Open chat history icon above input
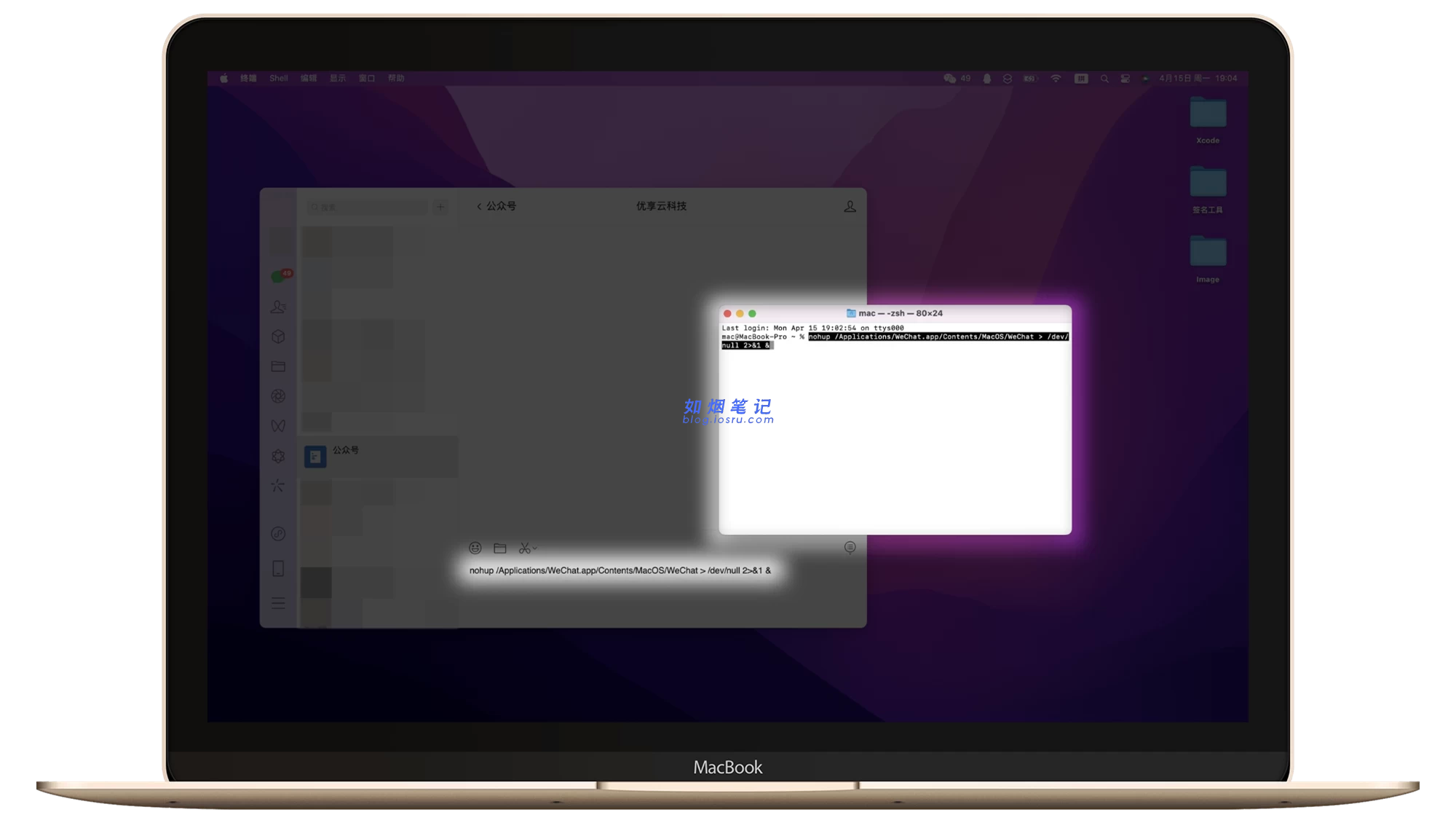 [x=850, y=548]
